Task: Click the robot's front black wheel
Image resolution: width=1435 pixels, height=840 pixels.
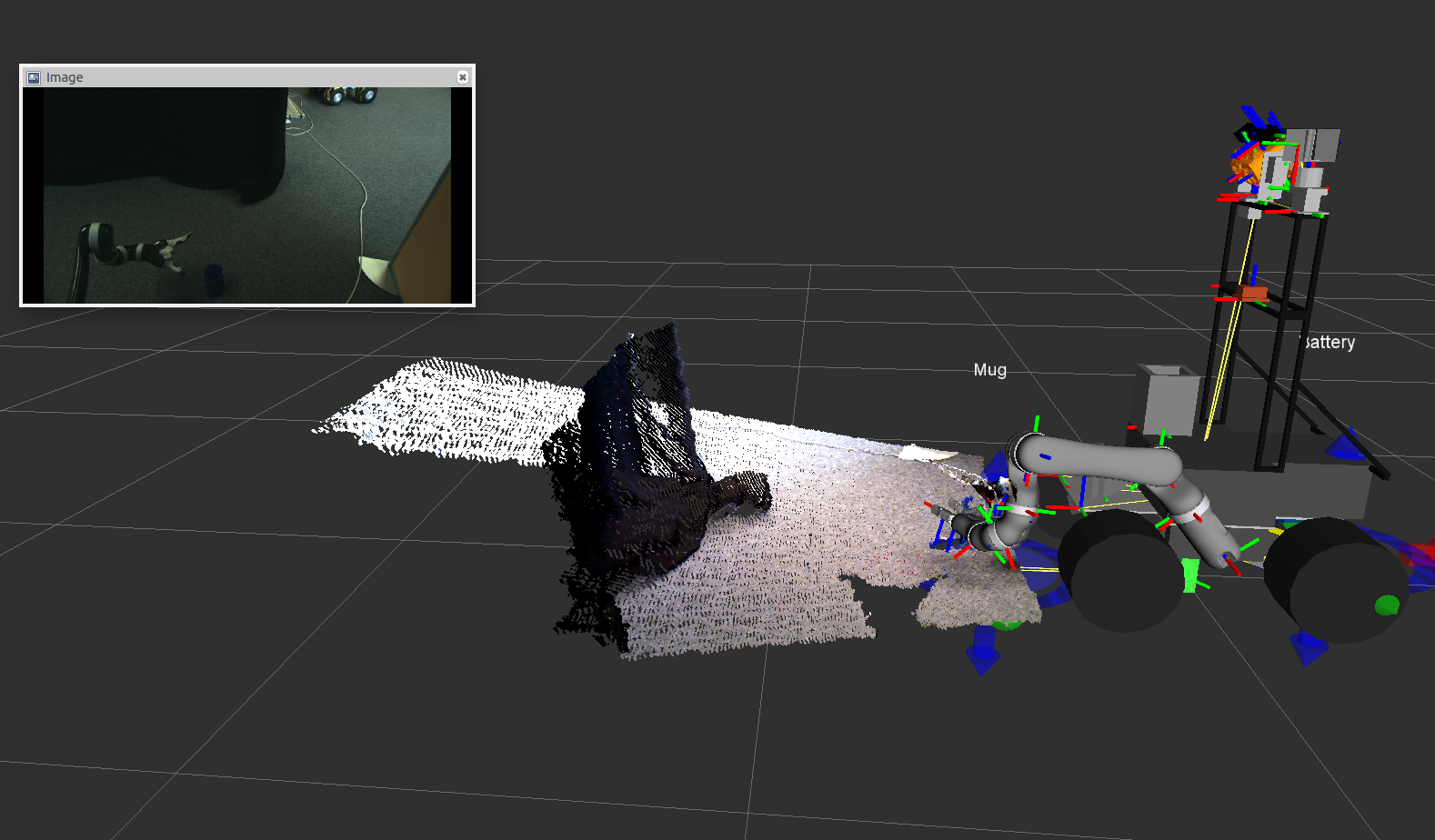Action: pos(1123,573)
